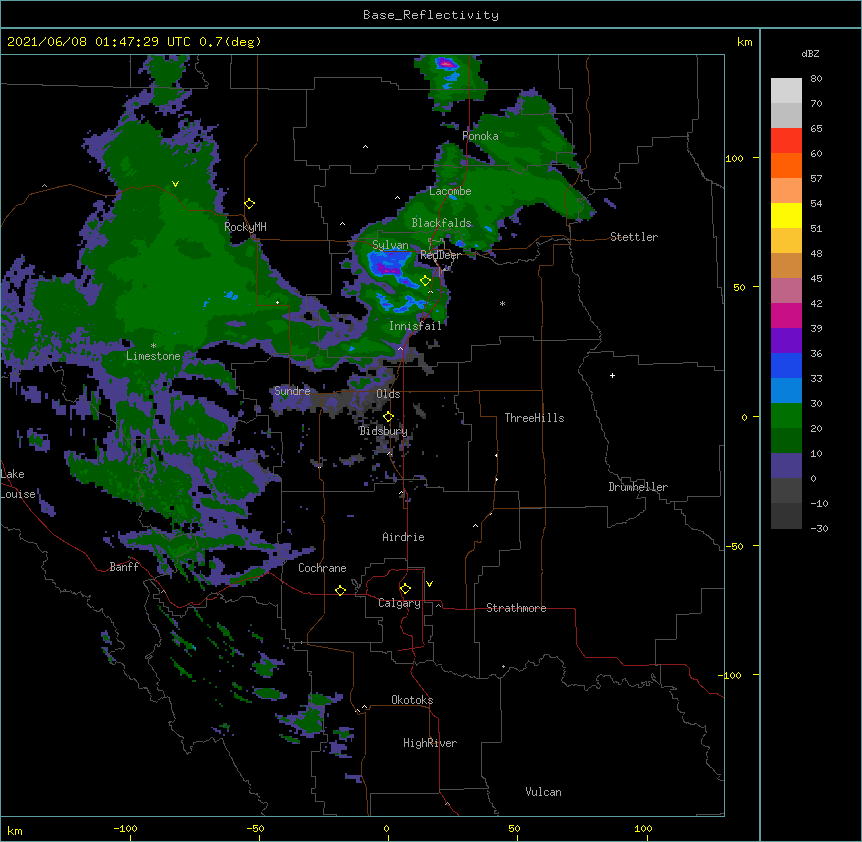Select the ThreeHills label
This screenshot has height=842, width=862.
pos(534,418)
